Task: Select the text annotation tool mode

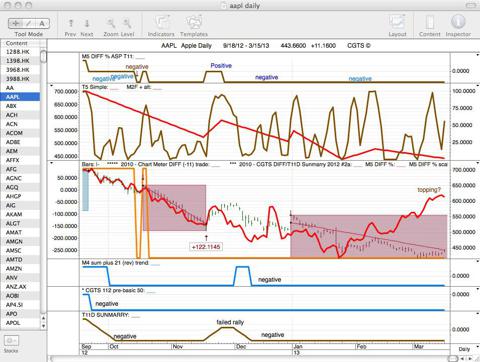Action: point(42,23)
